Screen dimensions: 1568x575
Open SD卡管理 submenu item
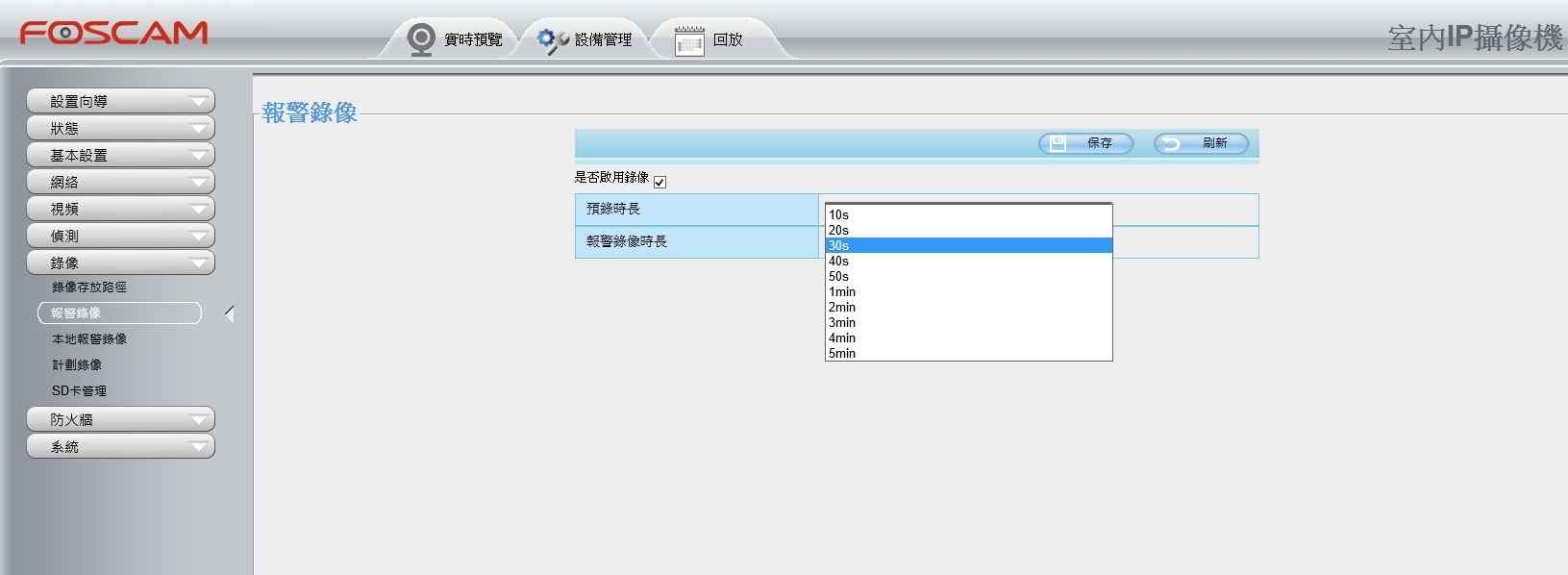tap(79, 391)
